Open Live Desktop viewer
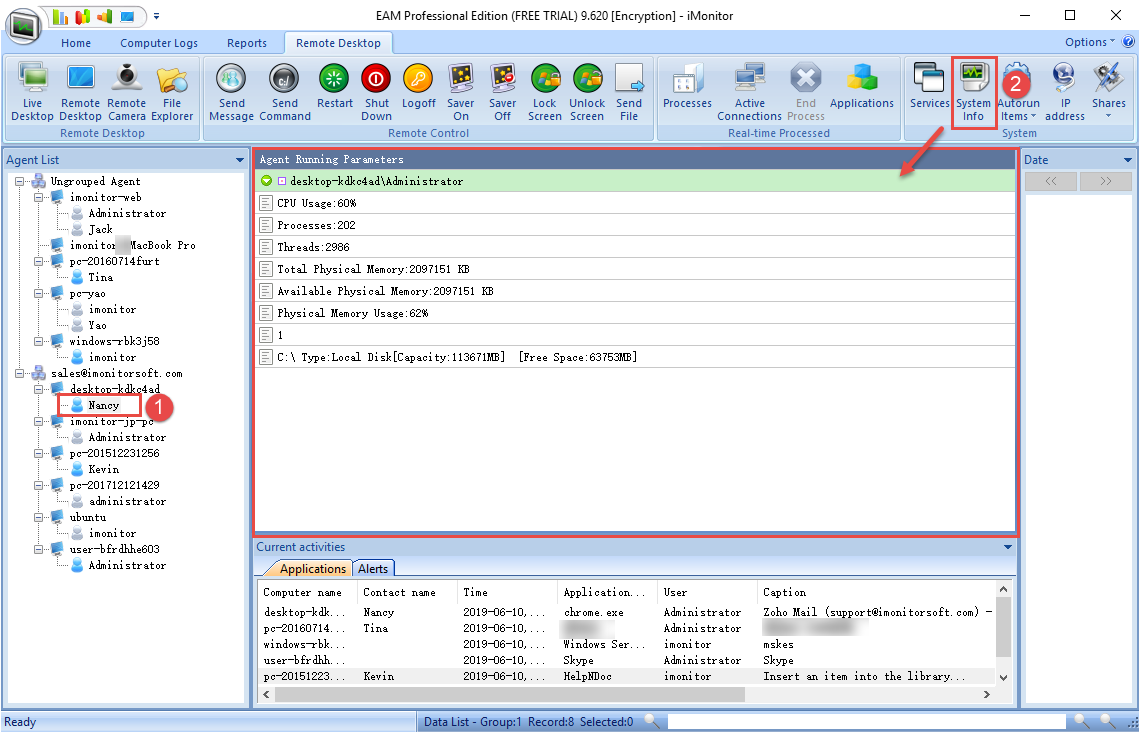This screenshot has height=733, width=1140. 32,92
